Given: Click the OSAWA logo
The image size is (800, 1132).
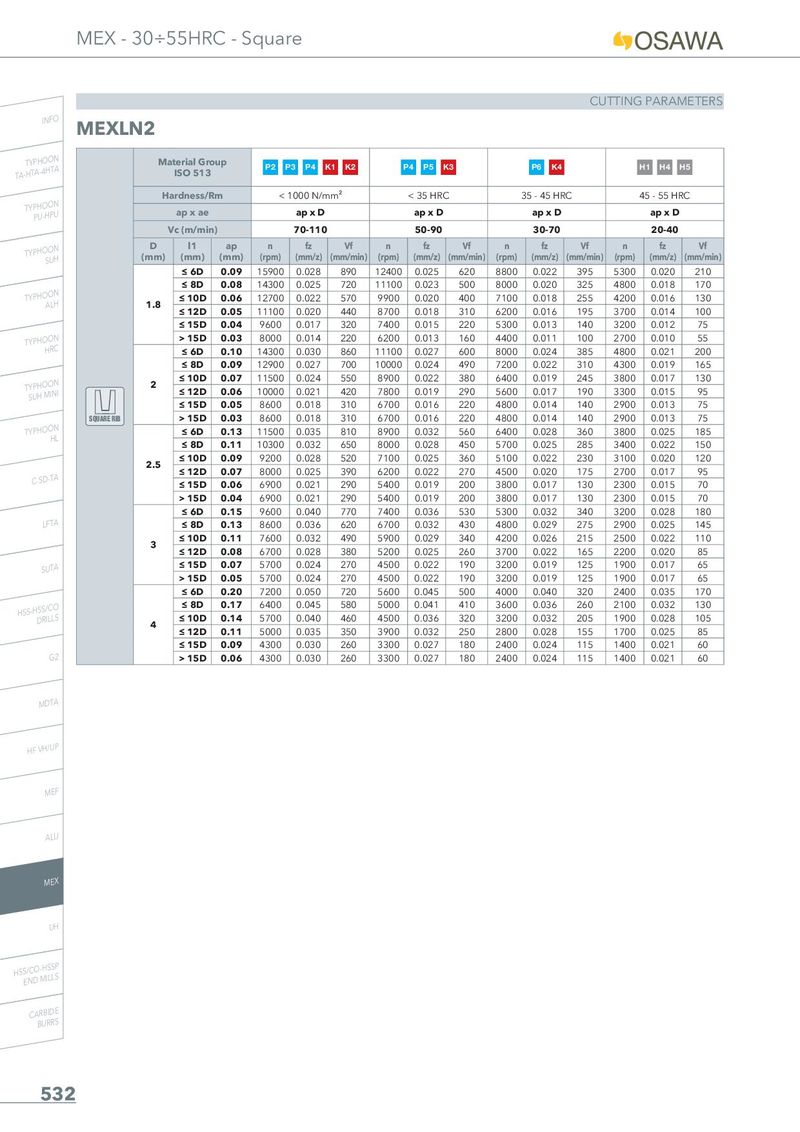Looking at the screenshot, I should (x=668, y=40).
